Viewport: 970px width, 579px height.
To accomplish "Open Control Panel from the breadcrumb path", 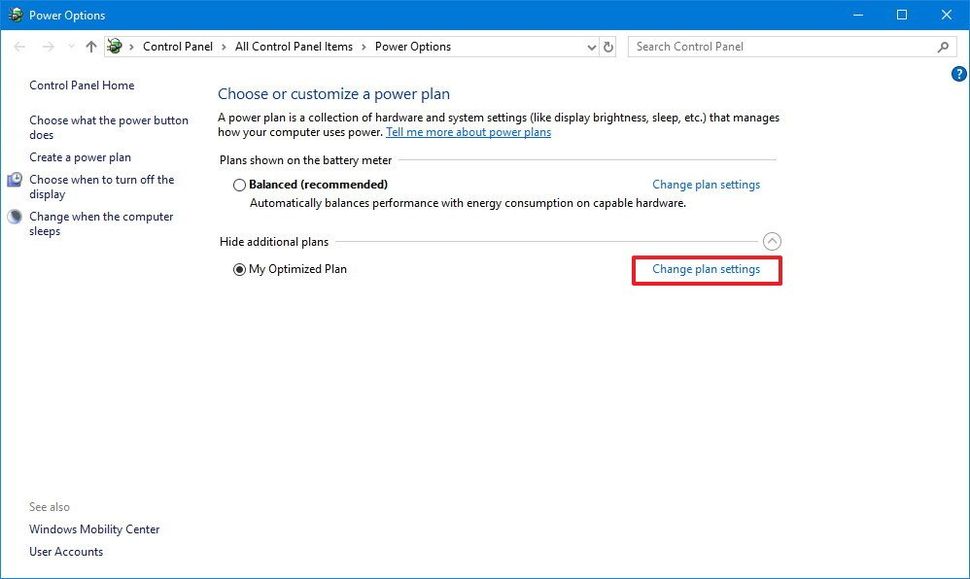I will coord(178,46).
